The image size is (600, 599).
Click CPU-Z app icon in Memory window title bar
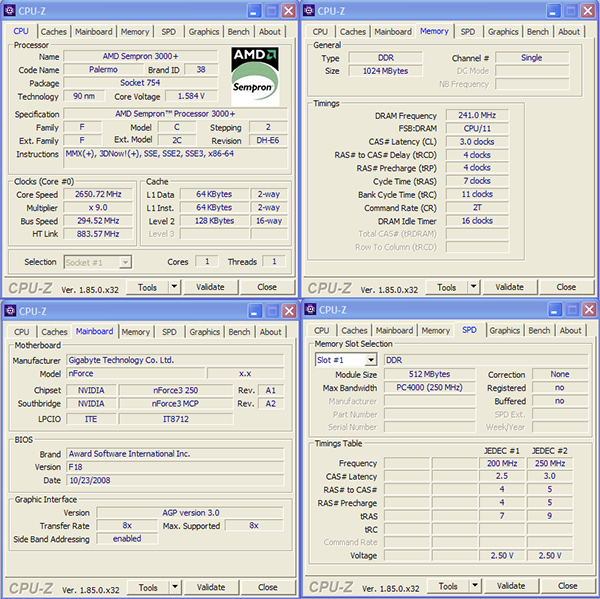[x=309, y=11]
